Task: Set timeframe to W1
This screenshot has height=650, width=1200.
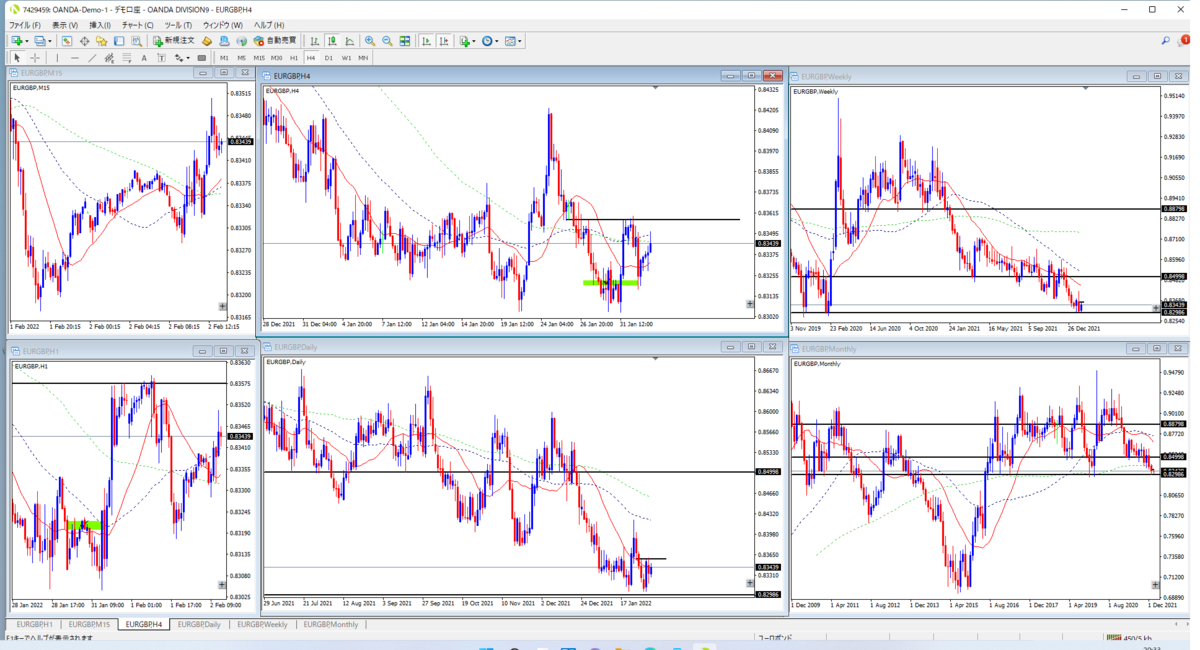Action: click(346, 58)
